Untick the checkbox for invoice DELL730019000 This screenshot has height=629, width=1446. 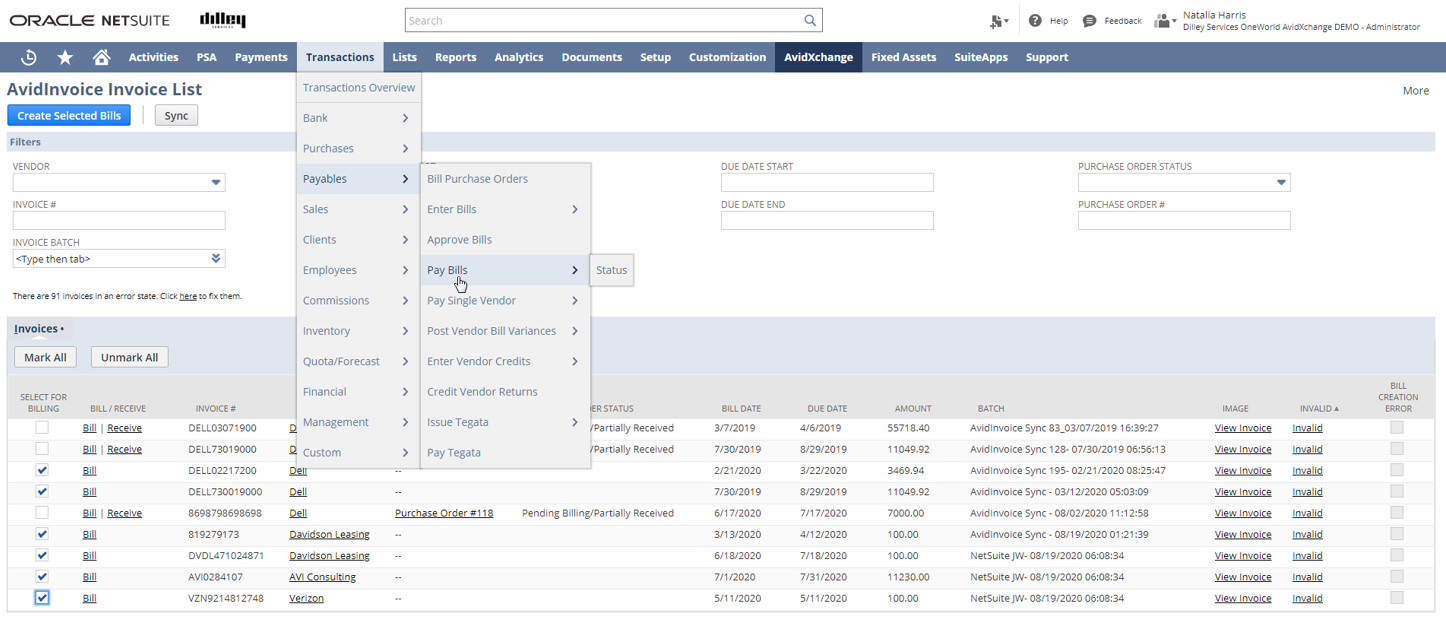42,492
